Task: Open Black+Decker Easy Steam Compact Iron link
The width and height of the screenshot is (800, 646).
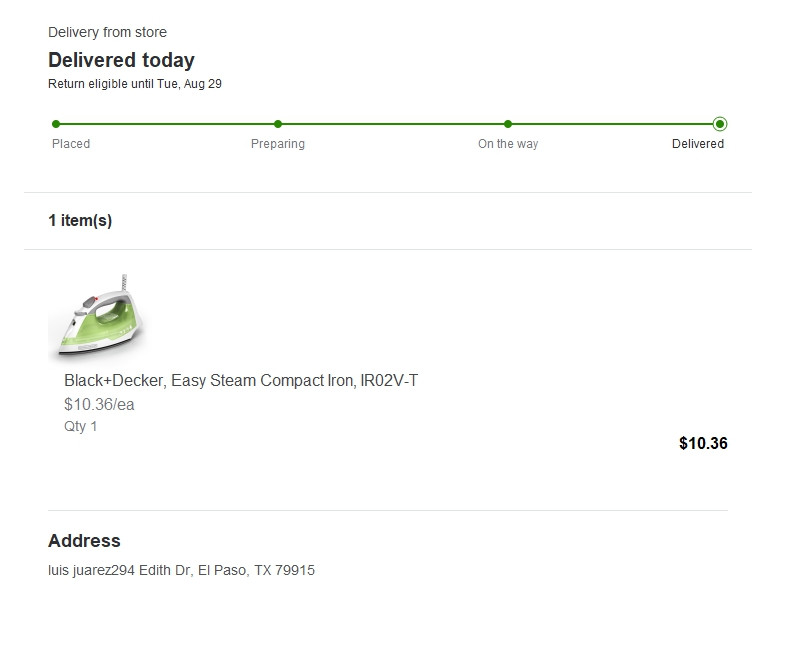Action: 241,381
